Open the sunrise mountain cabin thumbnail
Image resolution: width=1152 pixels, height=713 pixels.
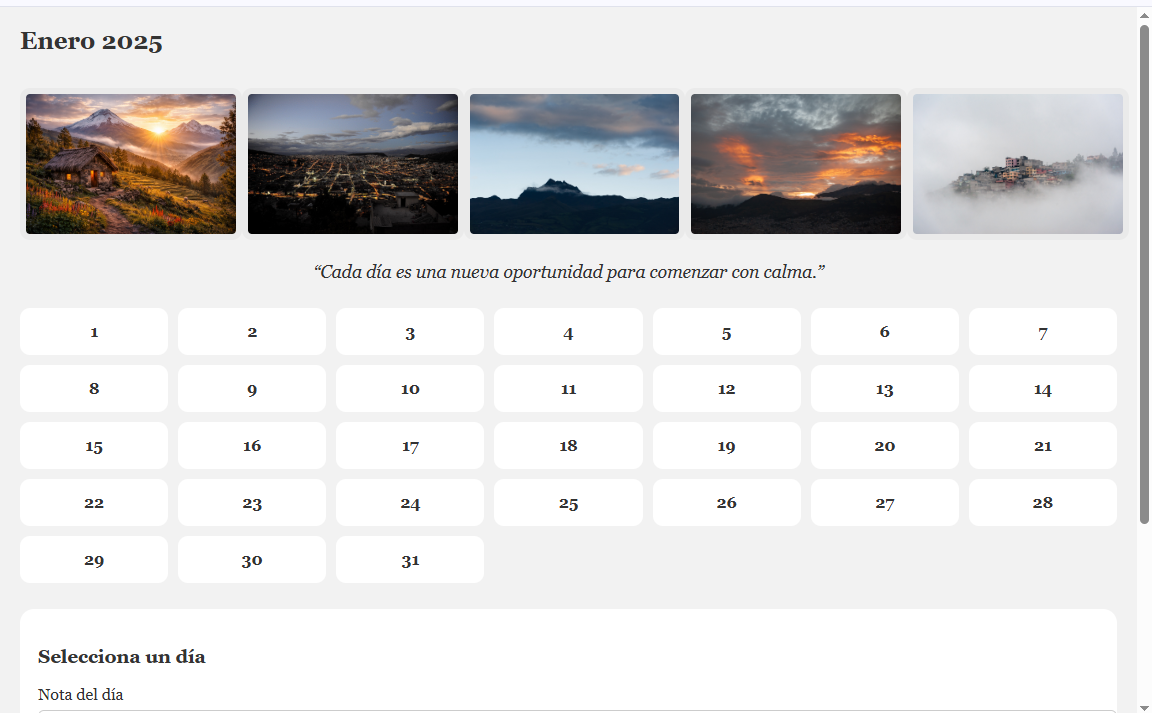[131, 164]
